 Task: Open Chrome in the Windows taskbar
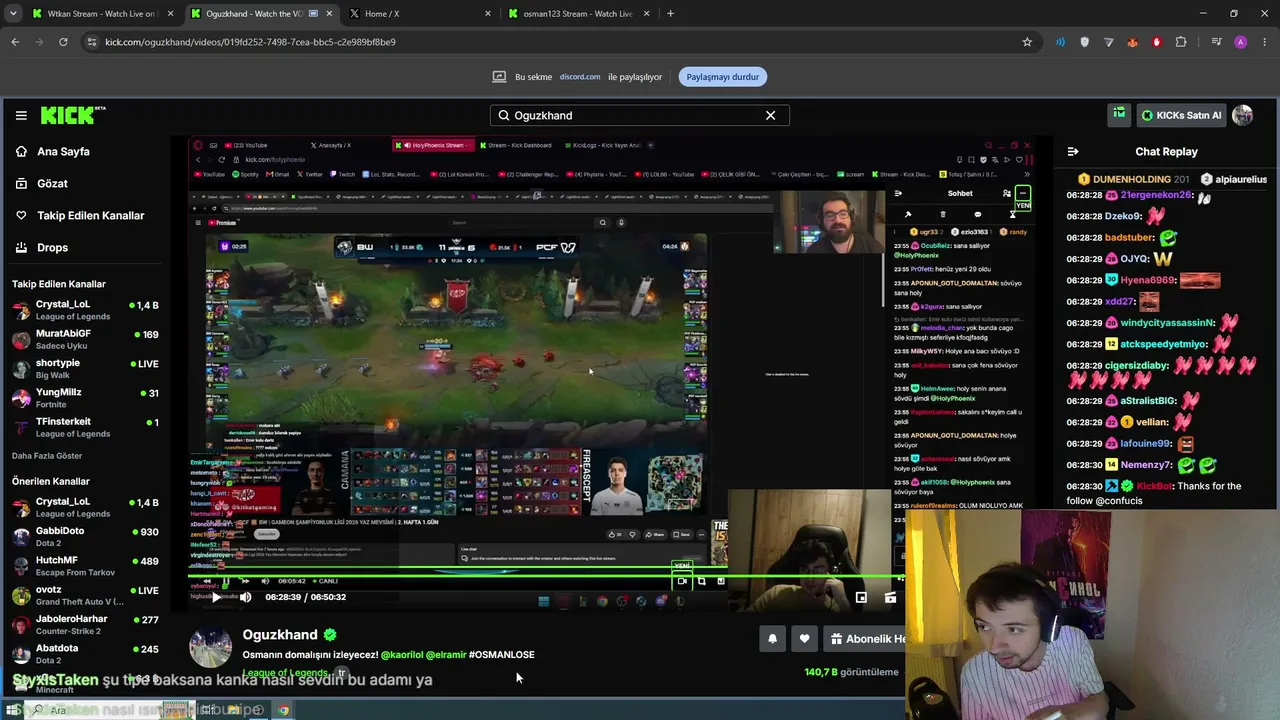click(x=284, y=710)
